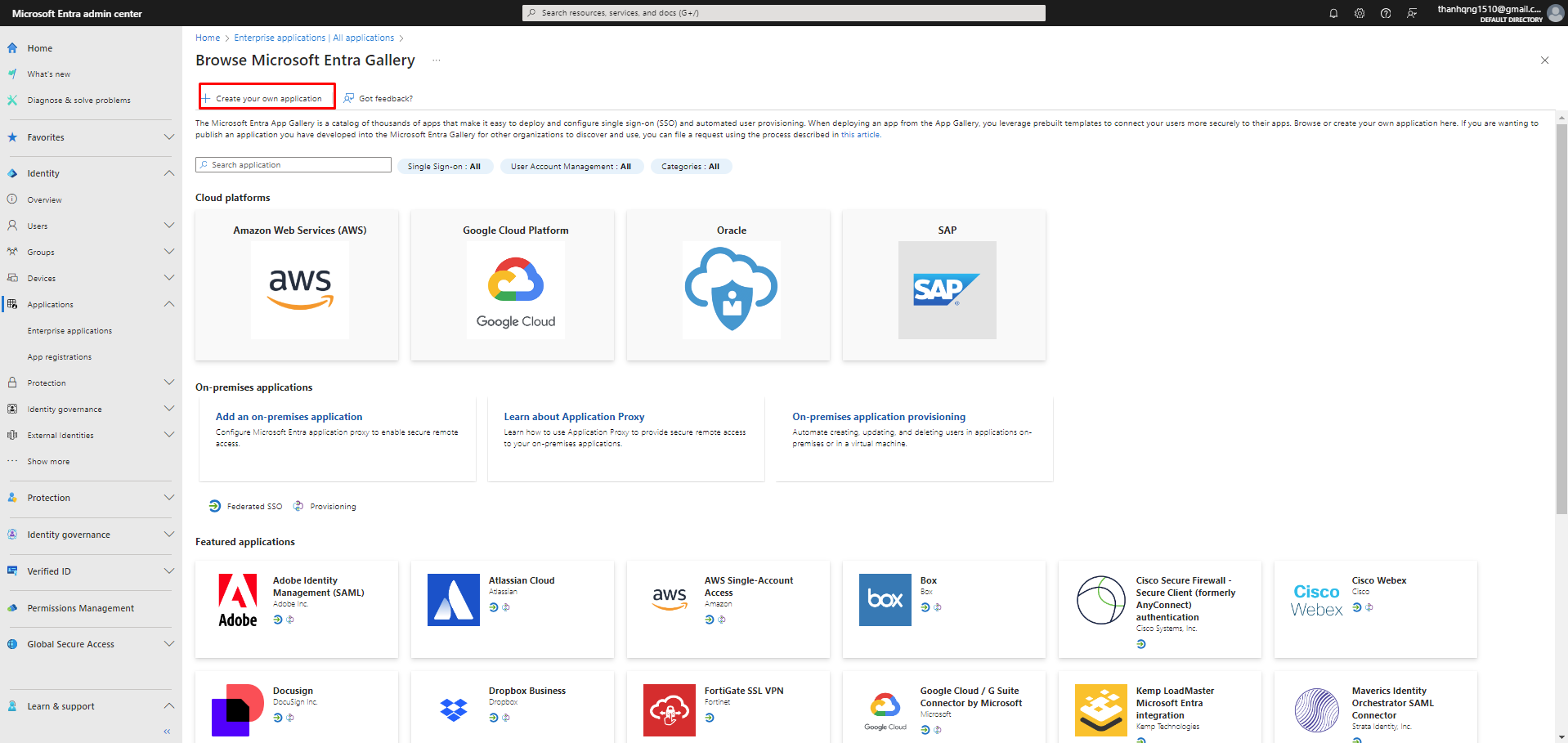Click the feedback person icon in the header
The image size is (1568, 743).
click(1412, 13)
